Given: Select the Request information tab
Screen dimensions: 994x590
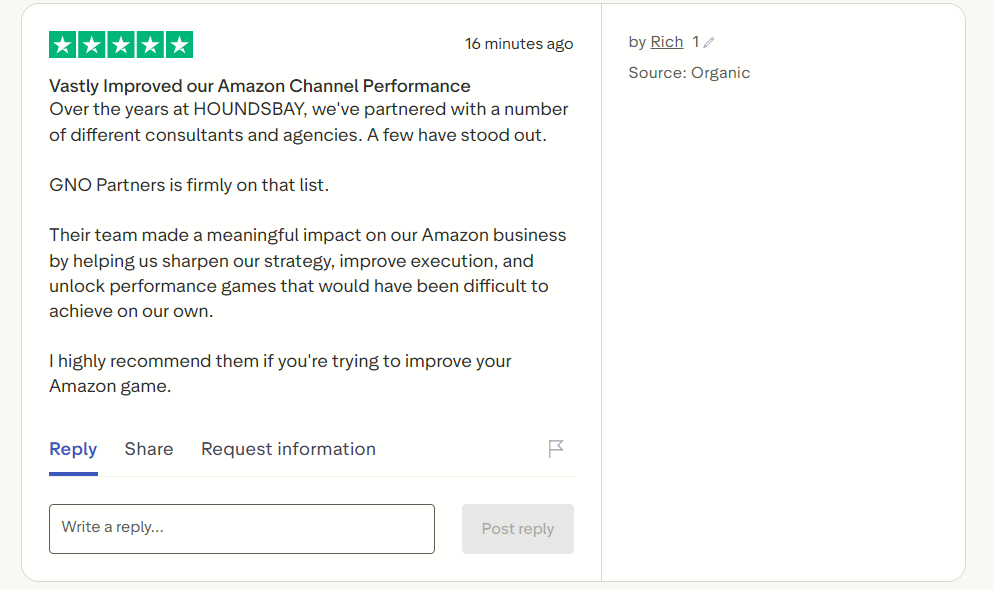Looking at the screenshot, I should (x=288, y=449).
